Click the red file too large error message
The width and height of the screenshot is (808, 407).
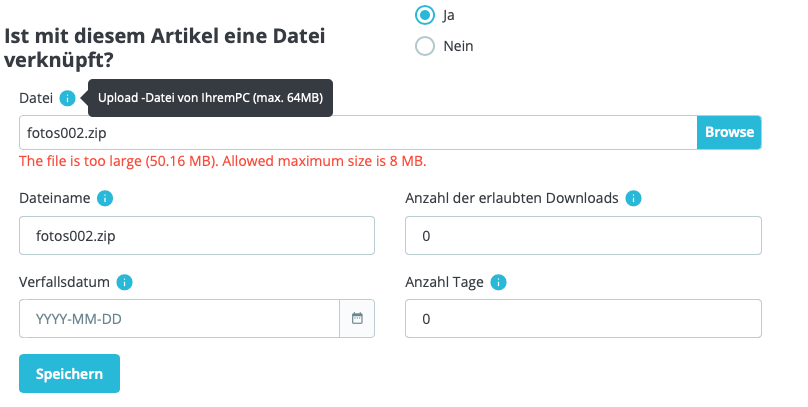(223, 161)
